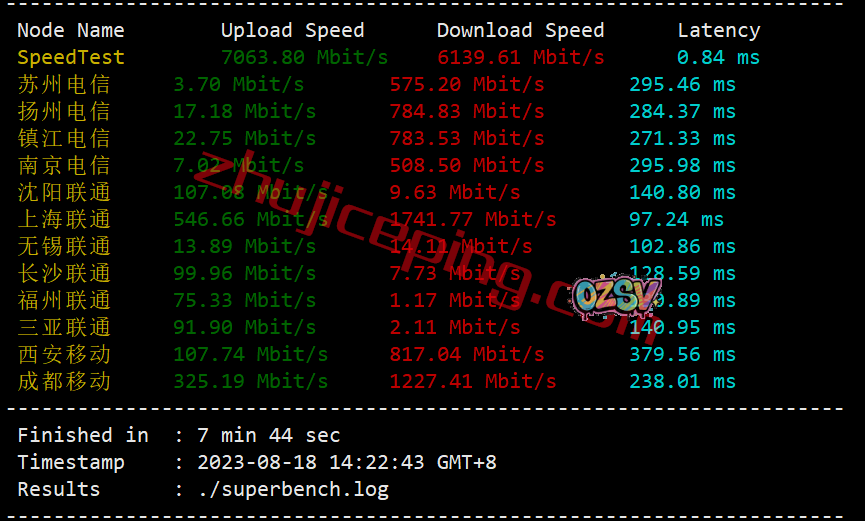Click the 379.56 ms latency value
This screenshot has width=865, height=521.
pos(682,354)
